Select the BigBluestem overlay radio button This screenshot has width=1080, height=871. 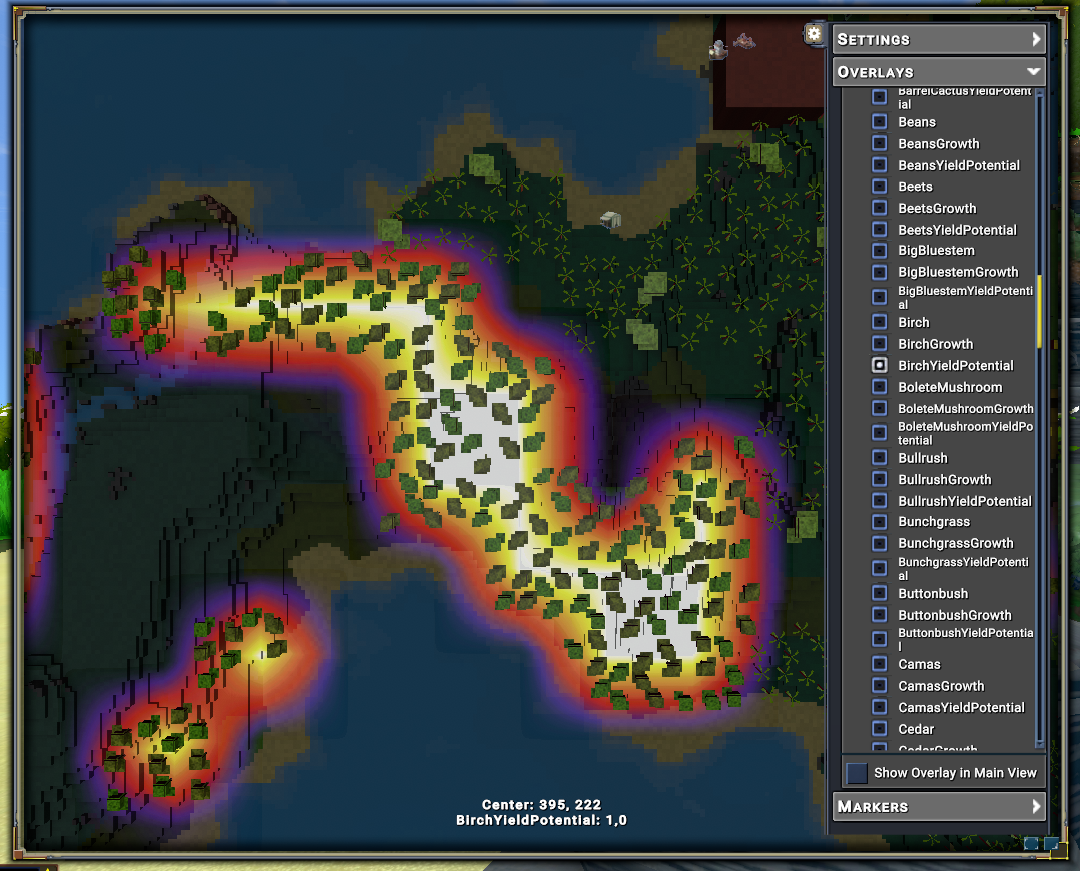(x=880, y=250)
